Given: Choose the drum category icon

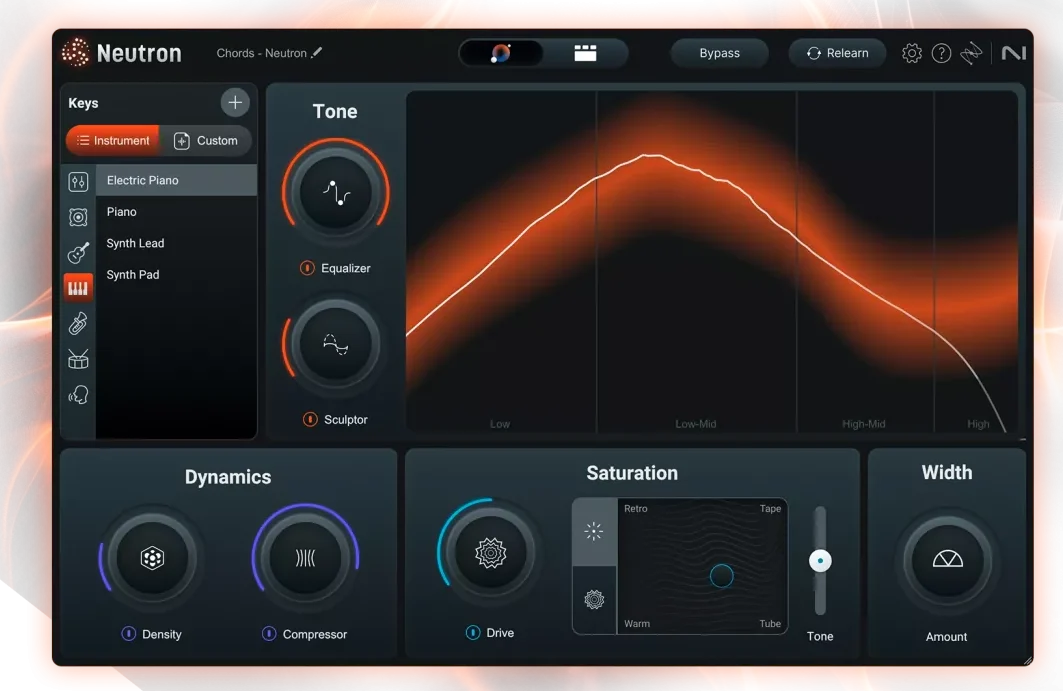Looking at the screenshot, I should (x=78, y=359).
